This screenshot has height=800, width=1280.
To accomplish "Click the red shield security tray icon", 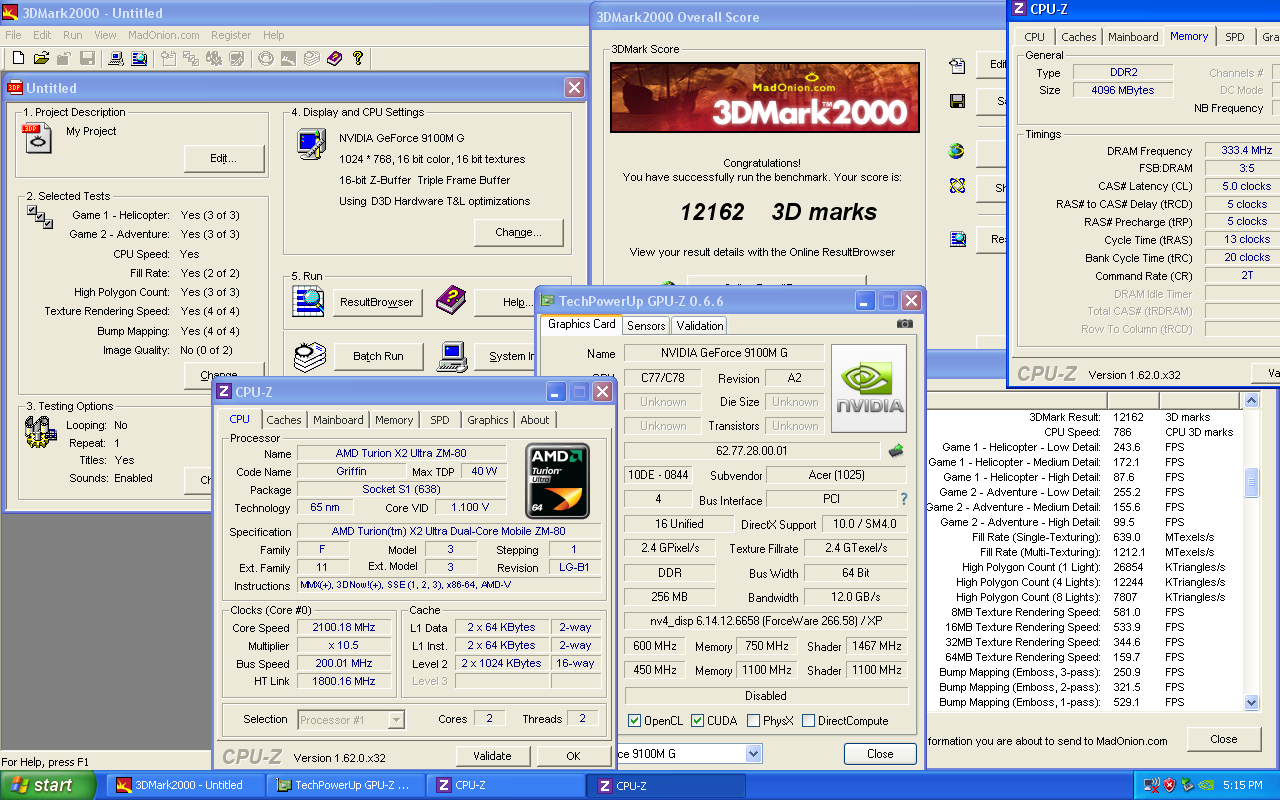I will (1169, 785).
